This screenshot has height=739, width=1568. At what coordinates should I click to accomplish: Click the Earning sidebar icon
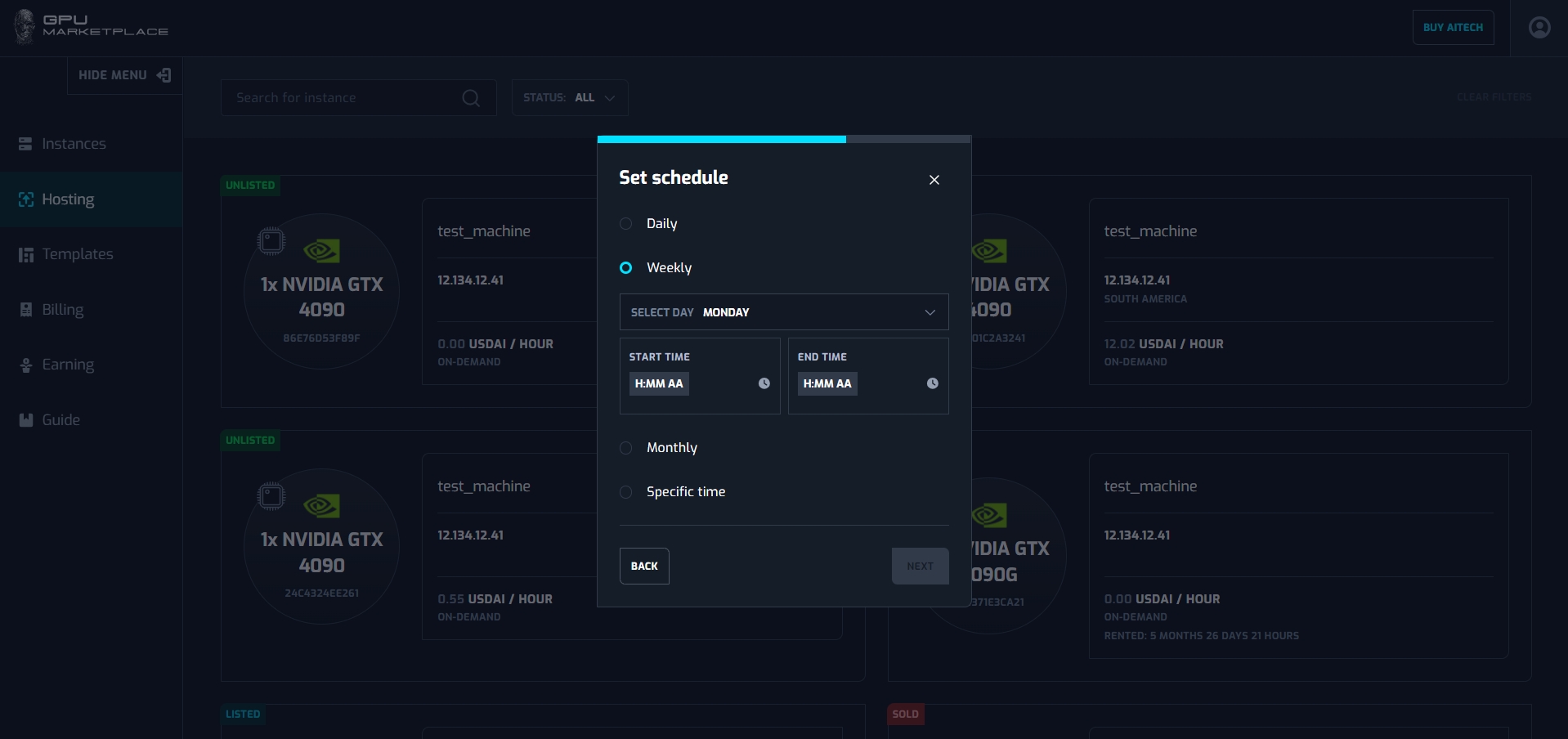click(x=26, y=365)
